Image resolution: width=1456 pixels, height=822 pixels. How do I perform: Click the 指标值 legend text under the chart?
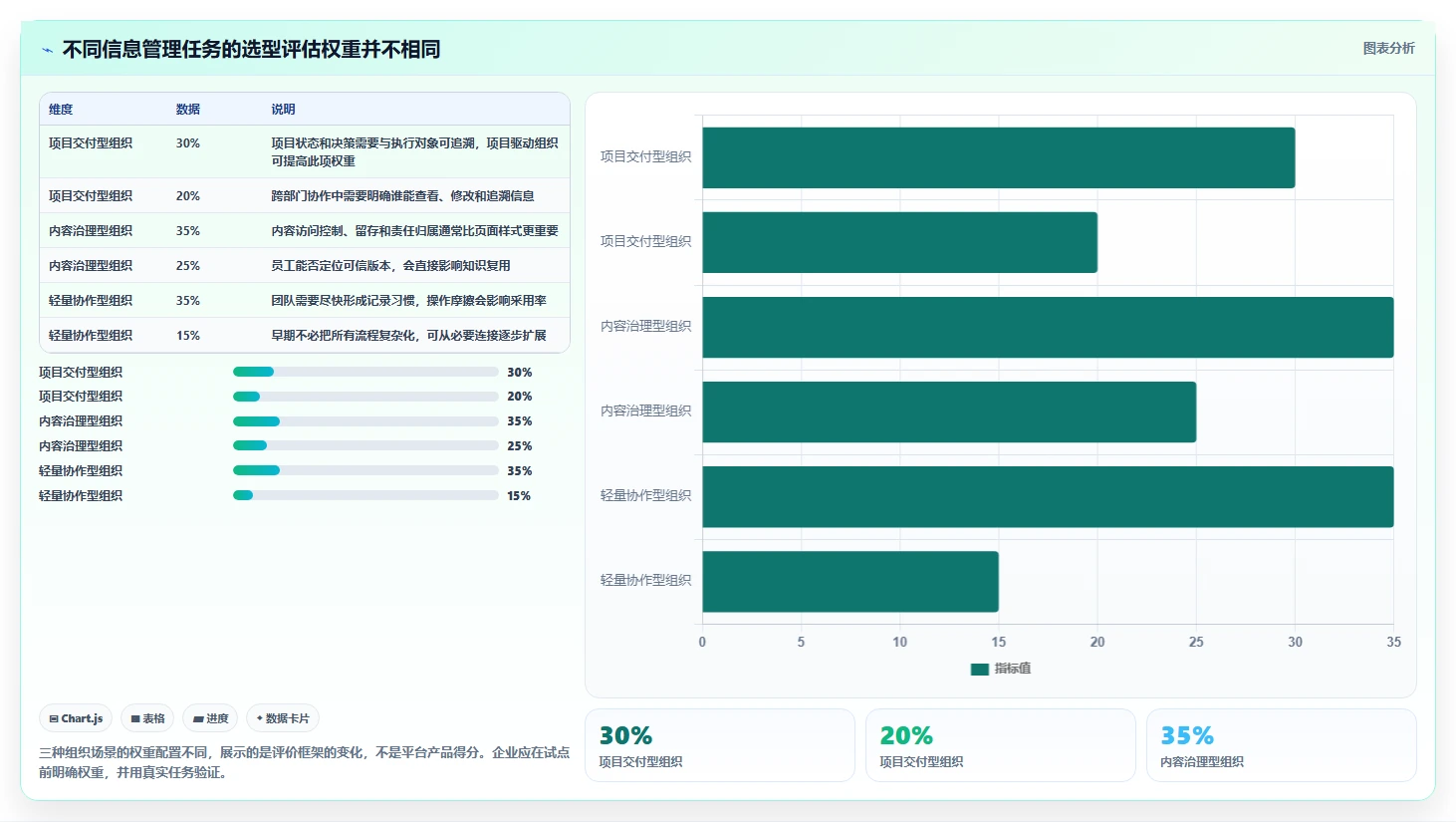point(1013,670)
